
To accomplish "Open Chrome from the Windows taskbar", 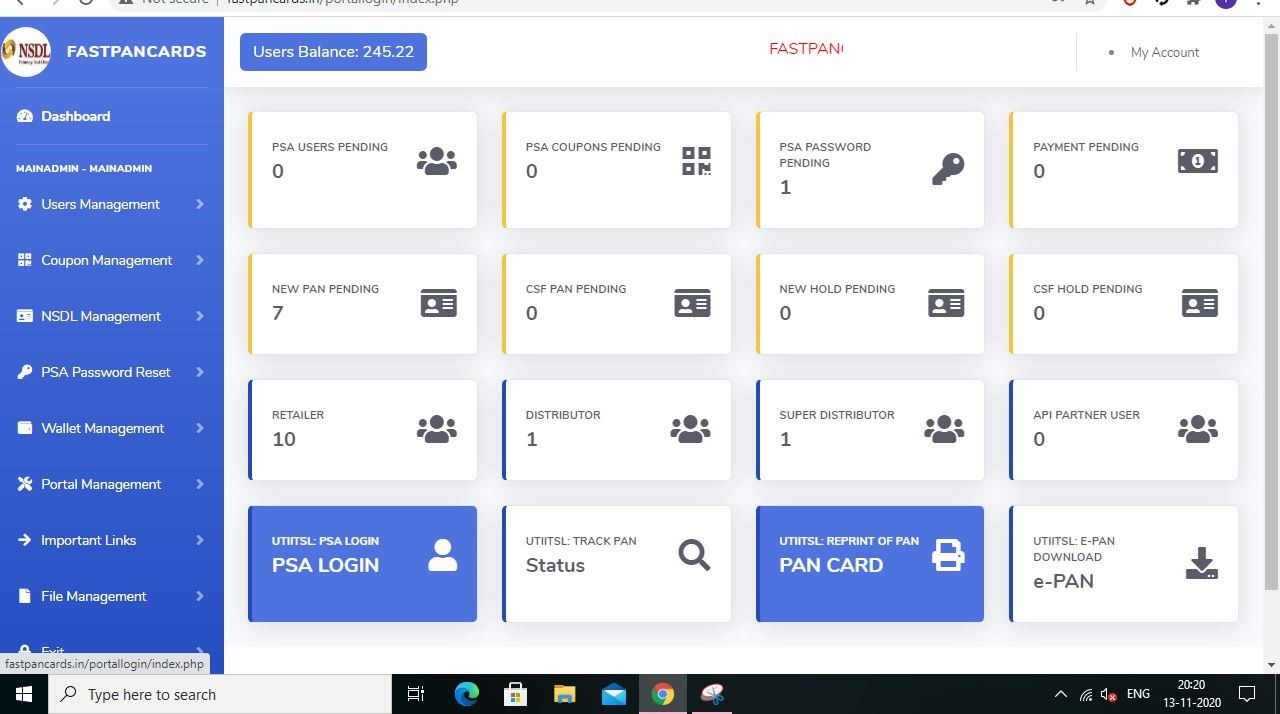I will [662, 694].
